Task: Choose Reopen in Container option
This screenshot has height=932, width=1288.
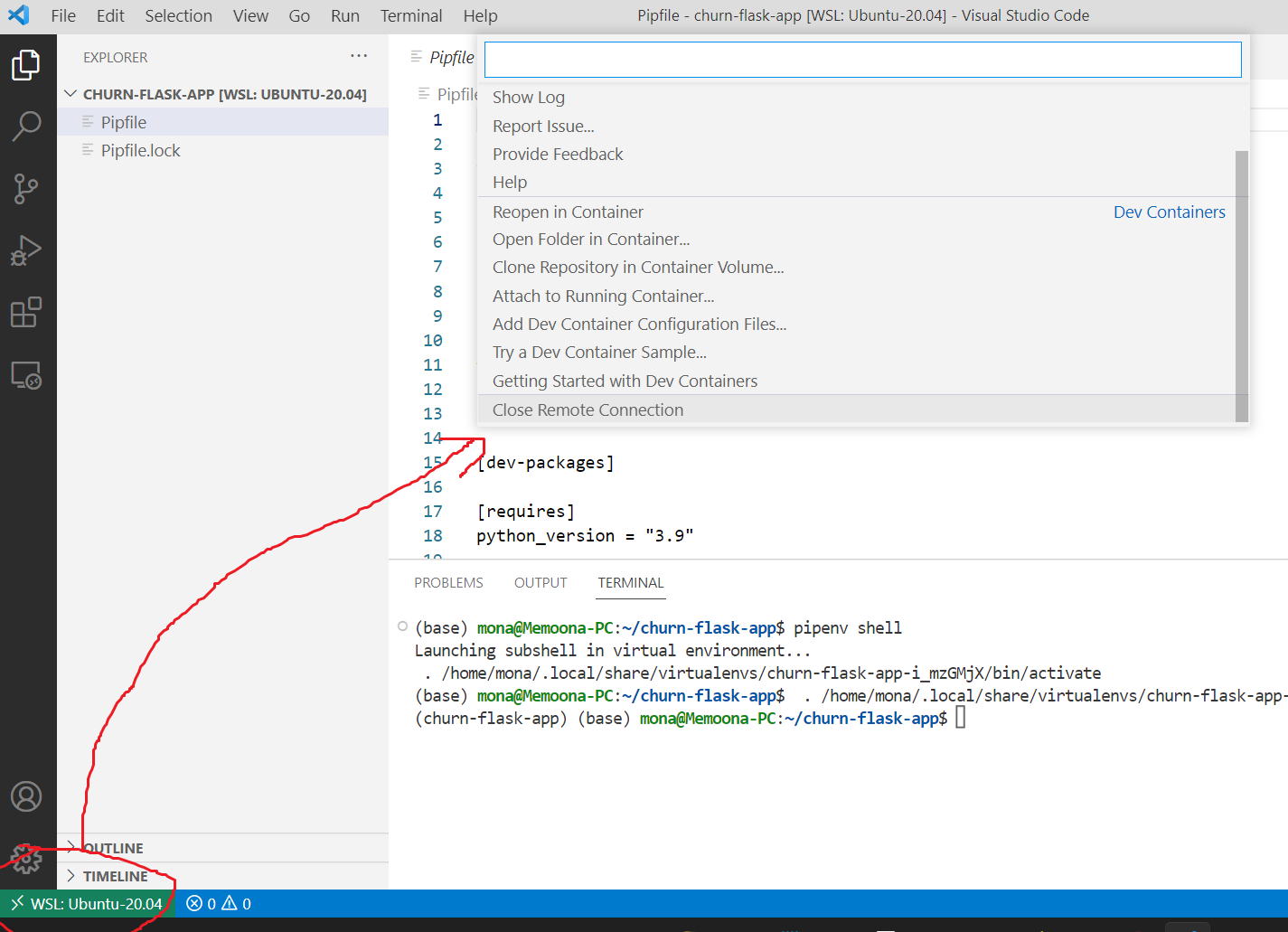Action: [x=857, y=212]
